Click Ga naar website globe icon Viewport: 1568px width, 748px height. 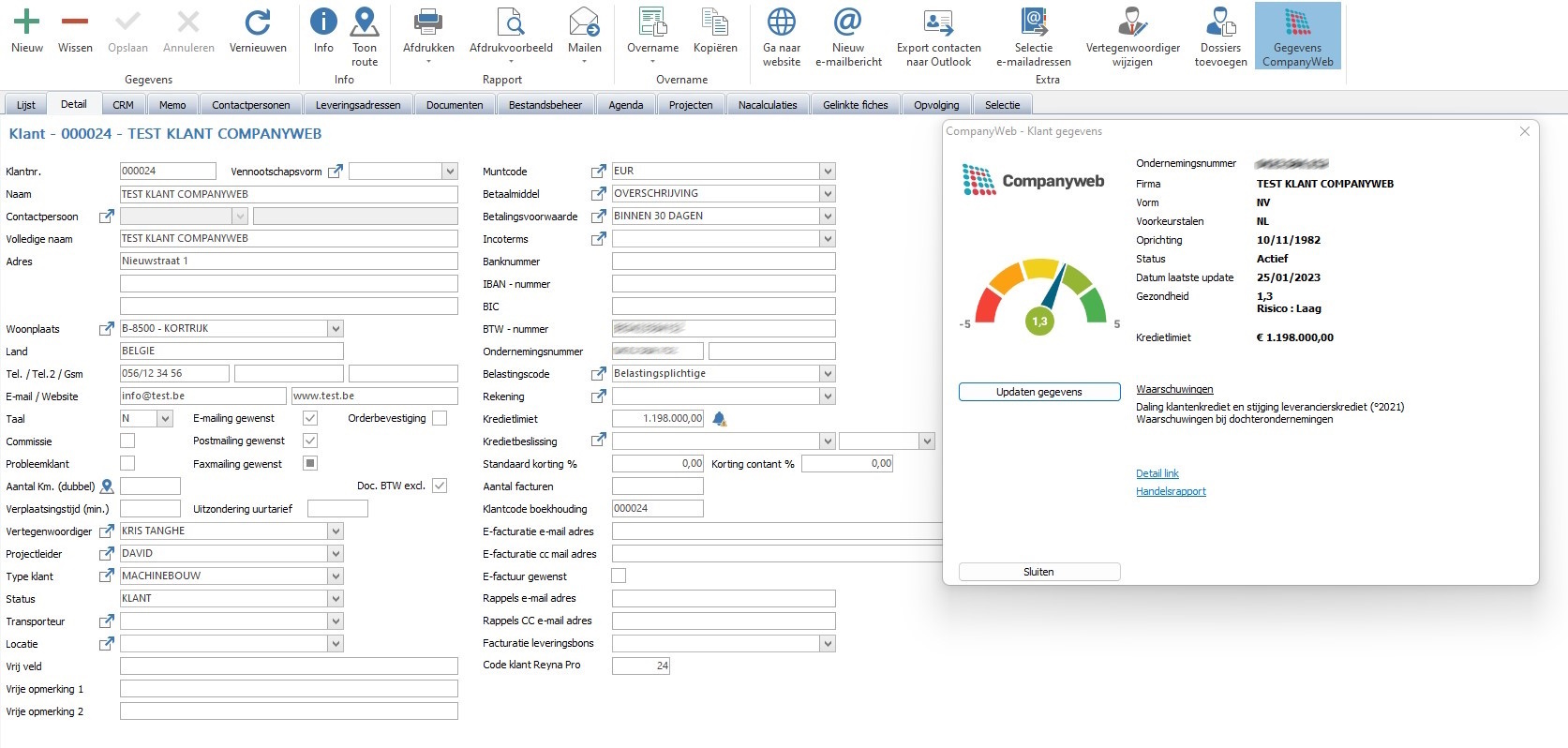782,21
